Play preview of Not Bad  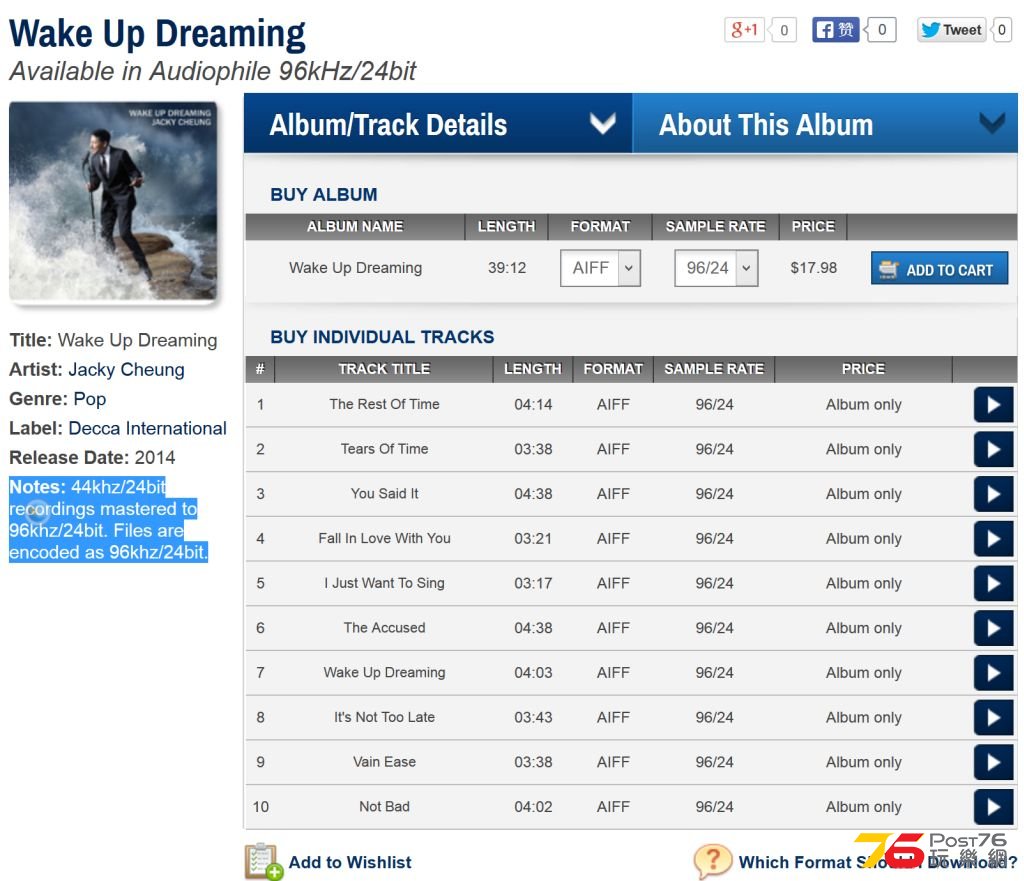[993, 807]
